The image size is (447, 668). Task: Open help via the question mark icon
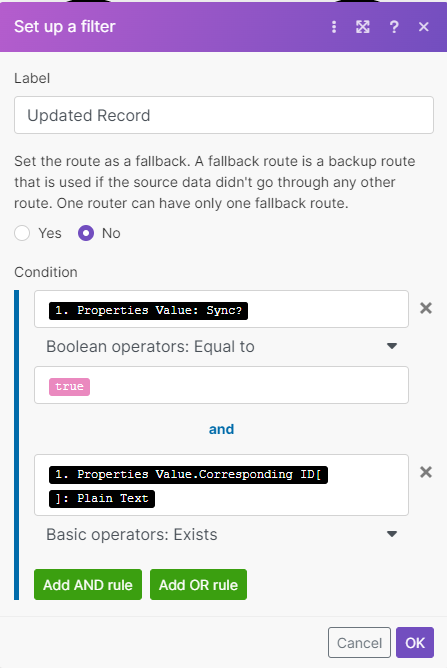394,27
